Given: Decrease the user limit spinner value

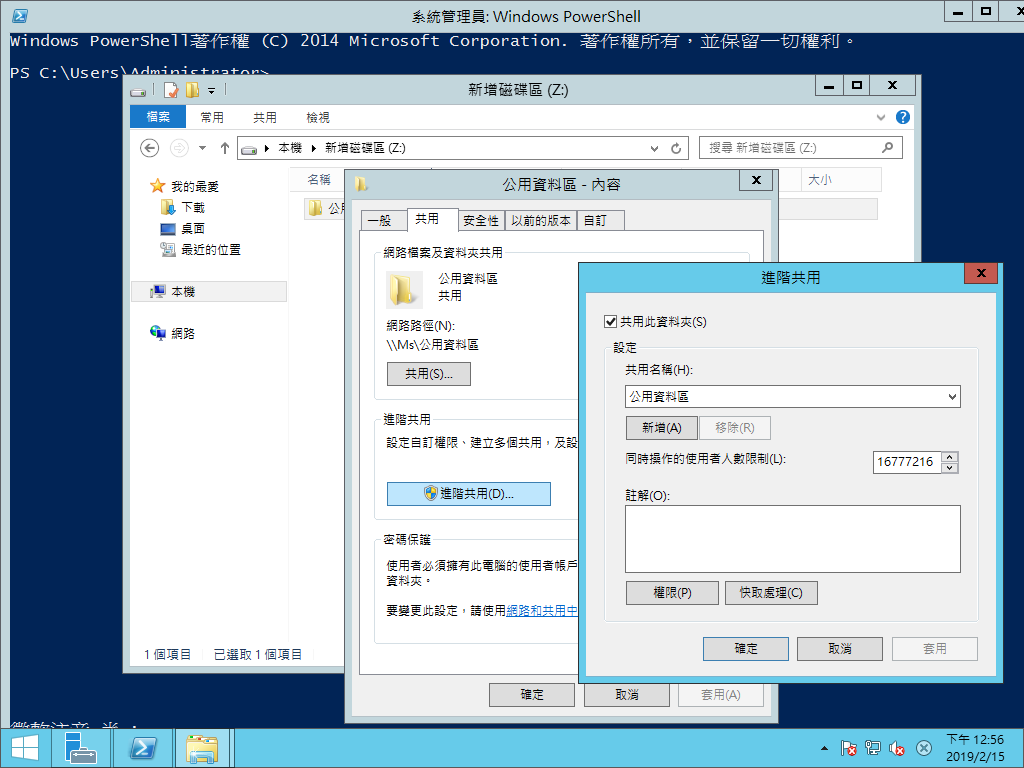Looking at the screenshot, I should coord(950,468).
